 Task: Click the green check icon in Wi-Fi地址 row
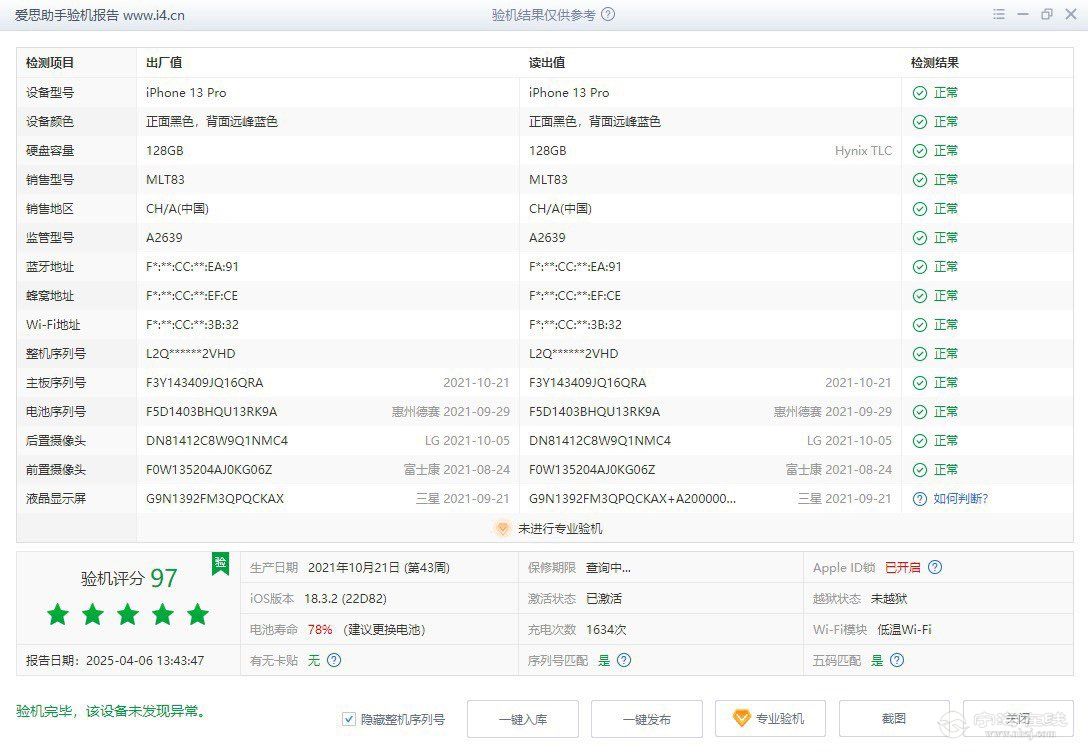coord(919,325)
